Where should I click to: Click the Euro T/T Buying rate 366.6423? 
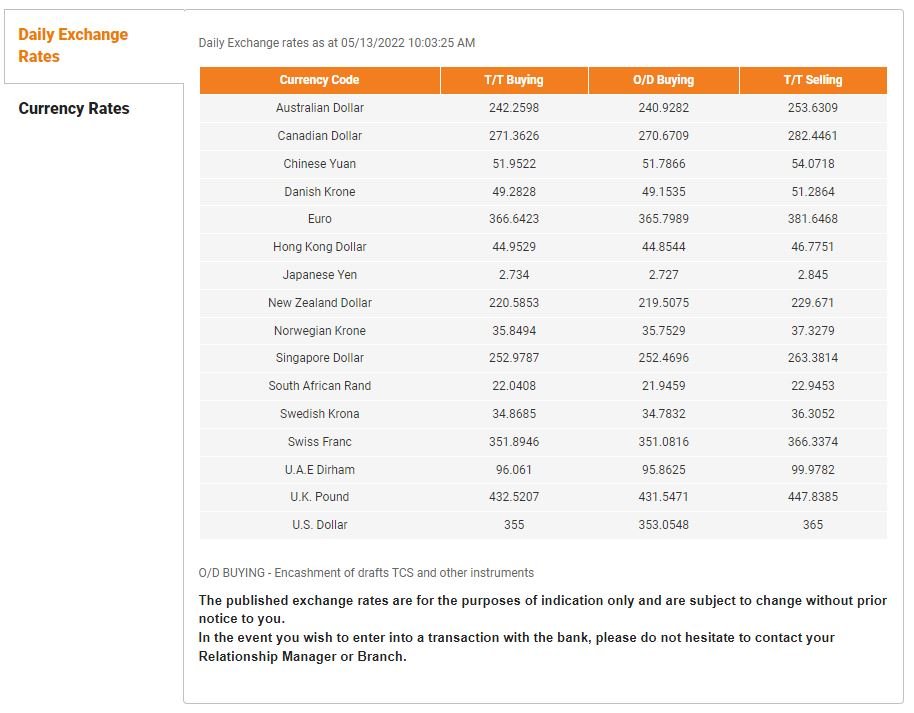513,219
